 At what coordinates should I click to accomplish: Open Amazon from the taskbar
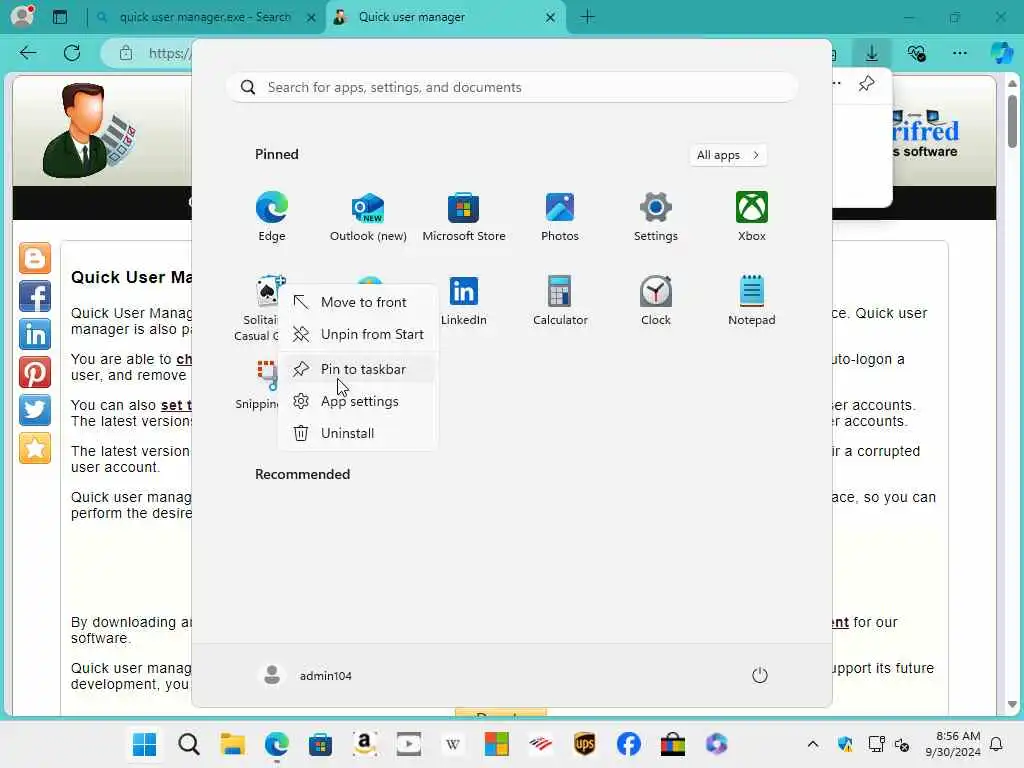point(364,744)
